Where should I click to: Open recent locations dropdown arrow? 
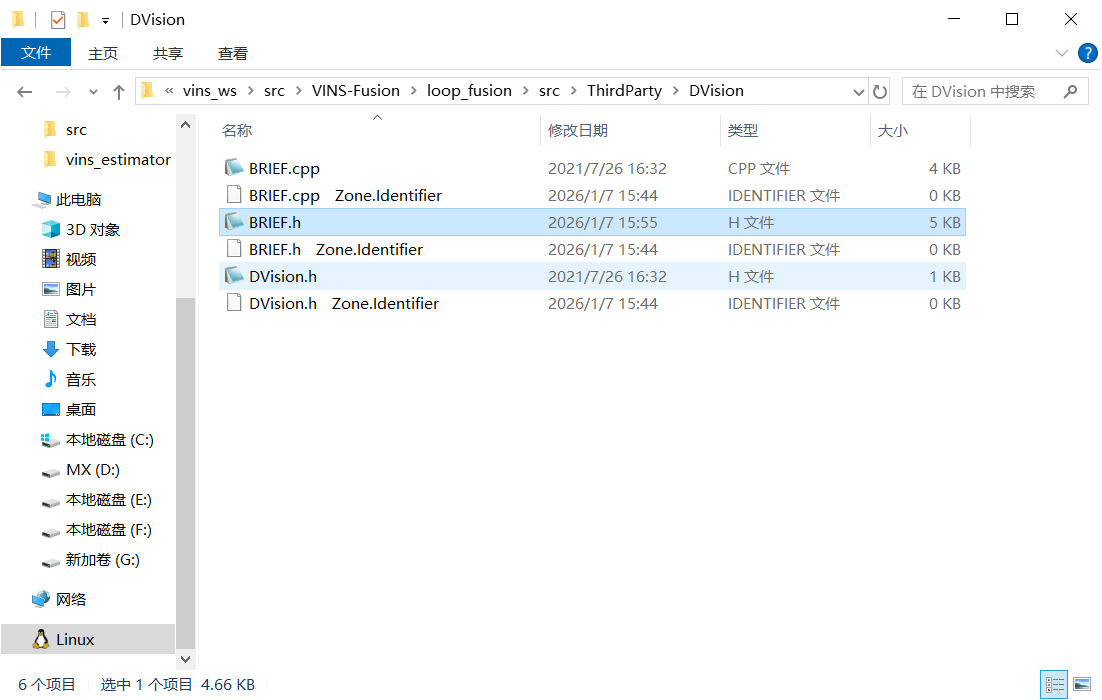(x=94, y=92)
